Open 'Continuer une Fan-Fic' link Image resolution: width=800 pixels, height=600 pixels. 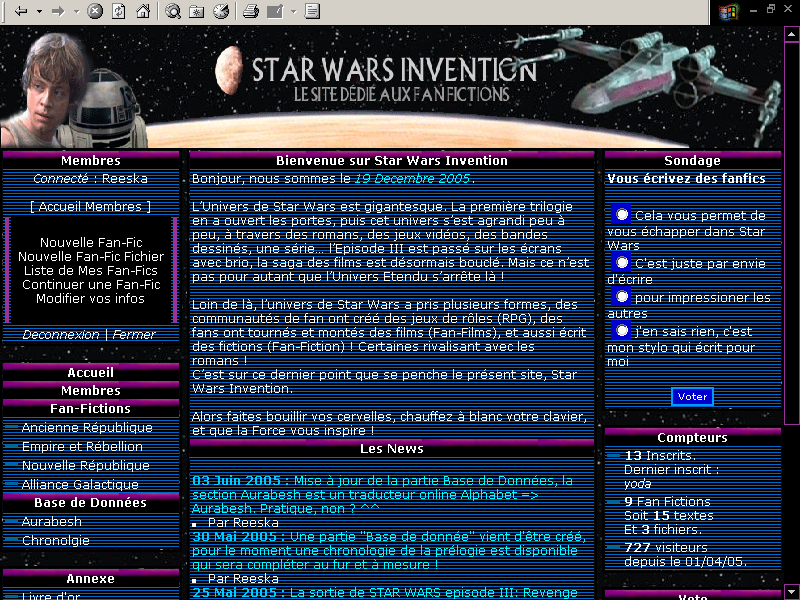coord(91,284)
